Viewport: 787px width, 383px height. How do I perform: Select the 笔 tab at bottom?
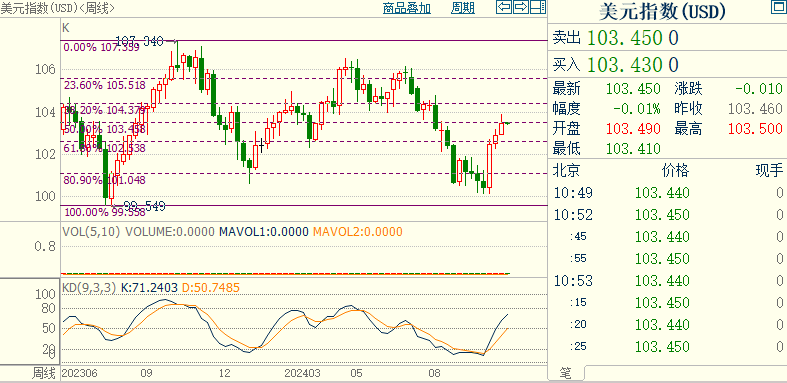coord(566,372)
